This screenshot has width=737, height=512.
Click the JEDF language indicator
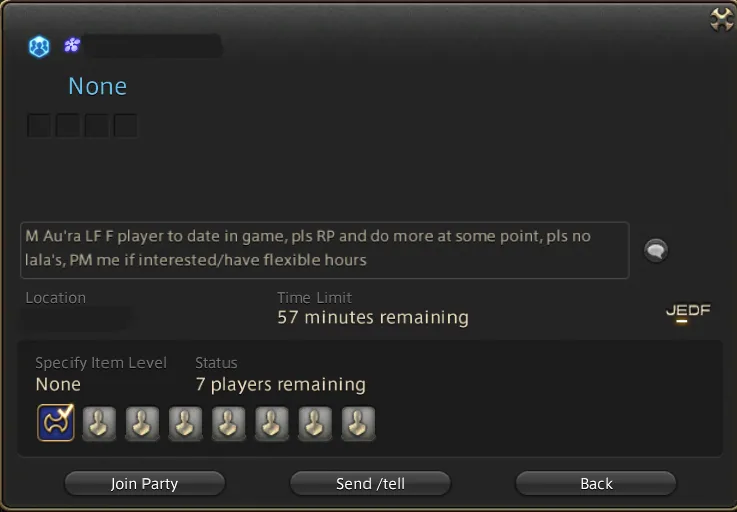click(x=688, y=311)
